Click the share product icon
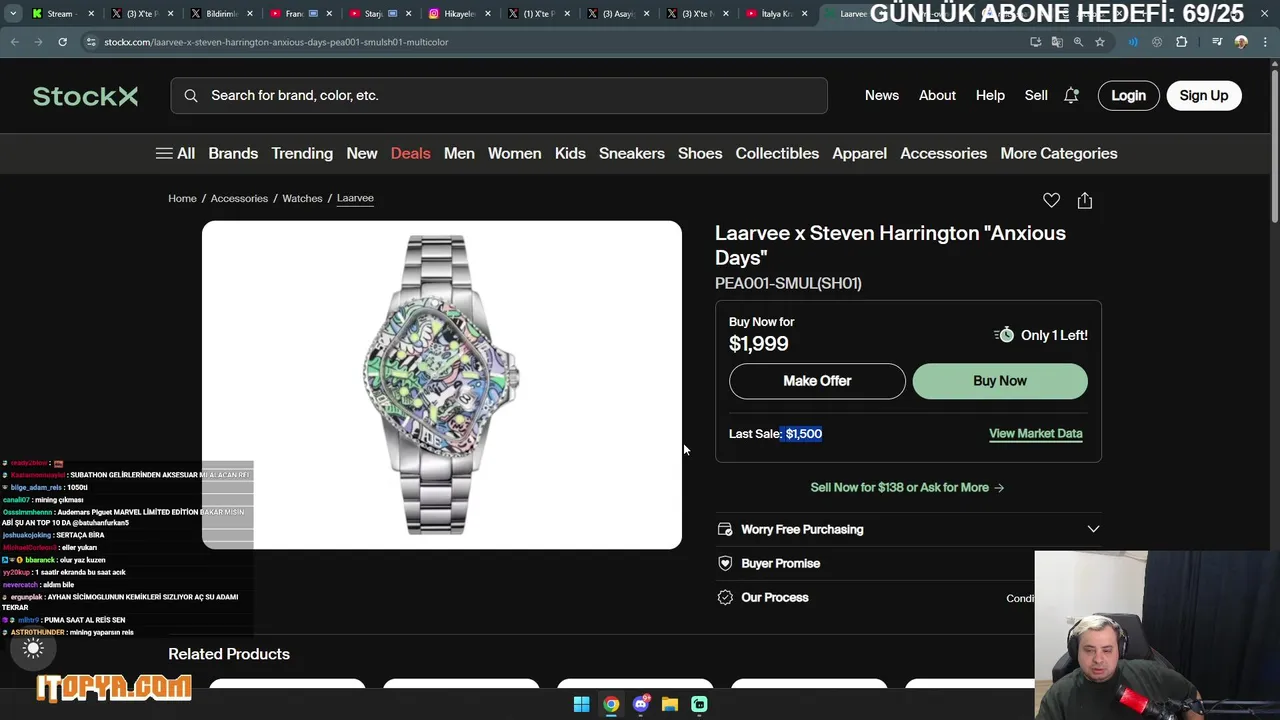 click(x=1084, y=200)
